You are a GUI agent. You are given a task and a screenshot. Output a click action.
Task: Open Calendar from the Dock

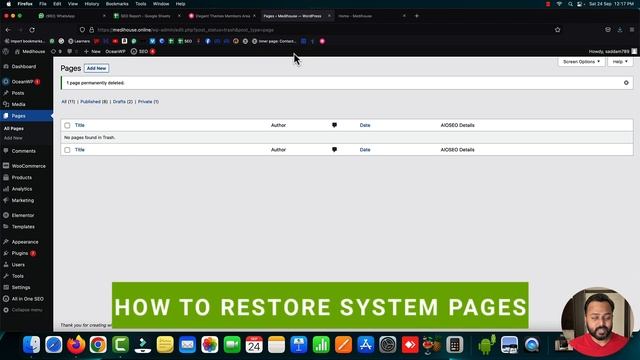pos(254,345)
